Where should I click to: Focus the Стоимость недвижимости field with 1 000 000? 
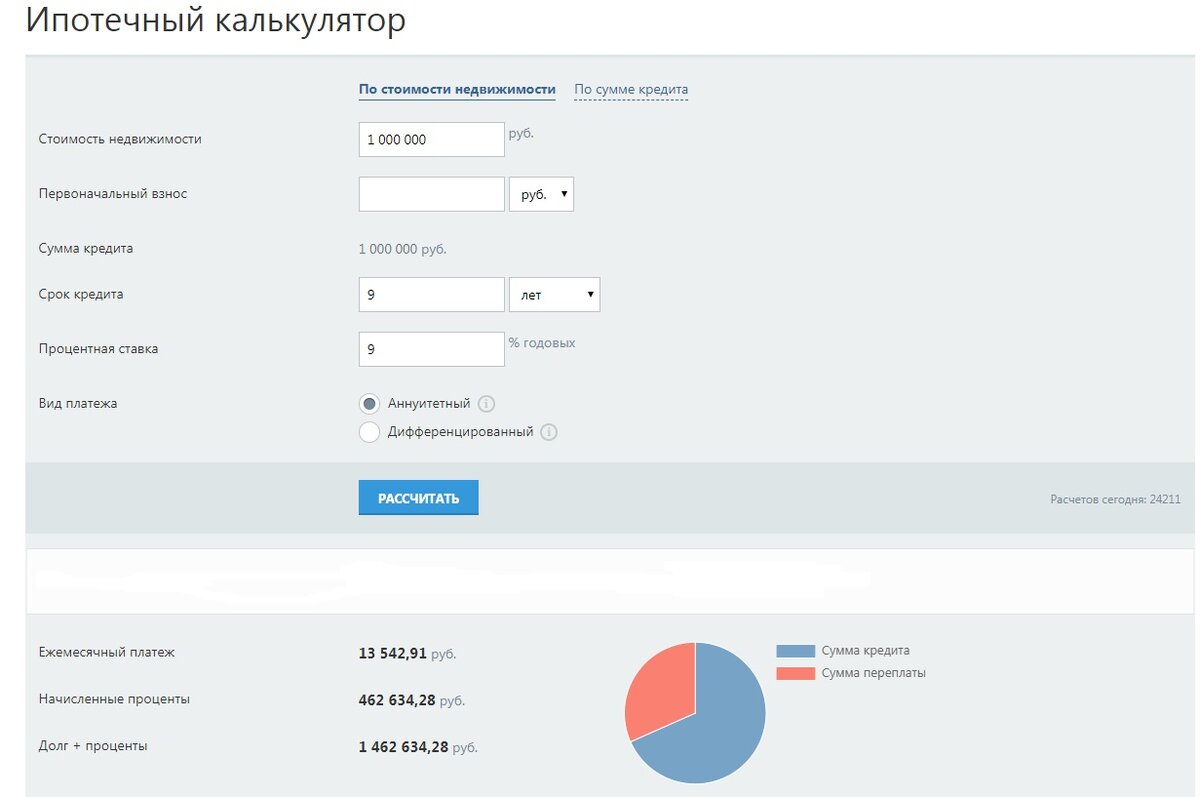tap(432, 140)
